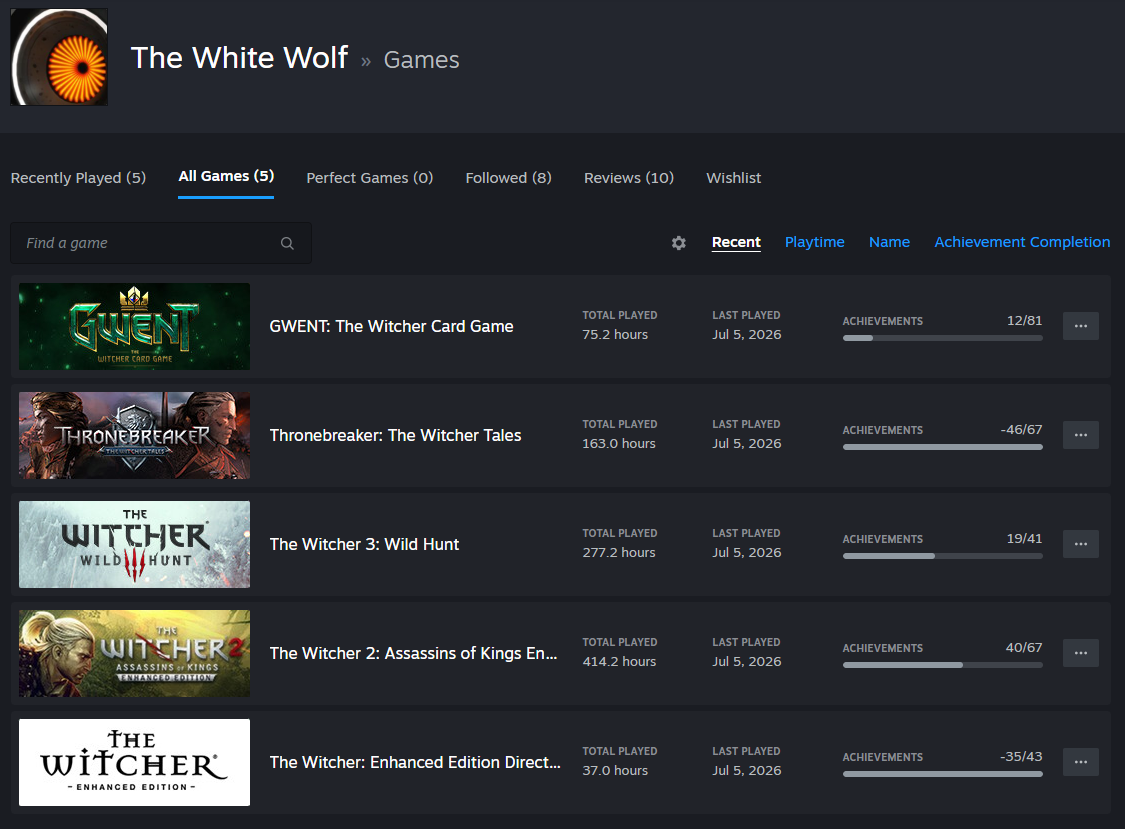Click the 414.2 hours playtime value

[619, 662]
